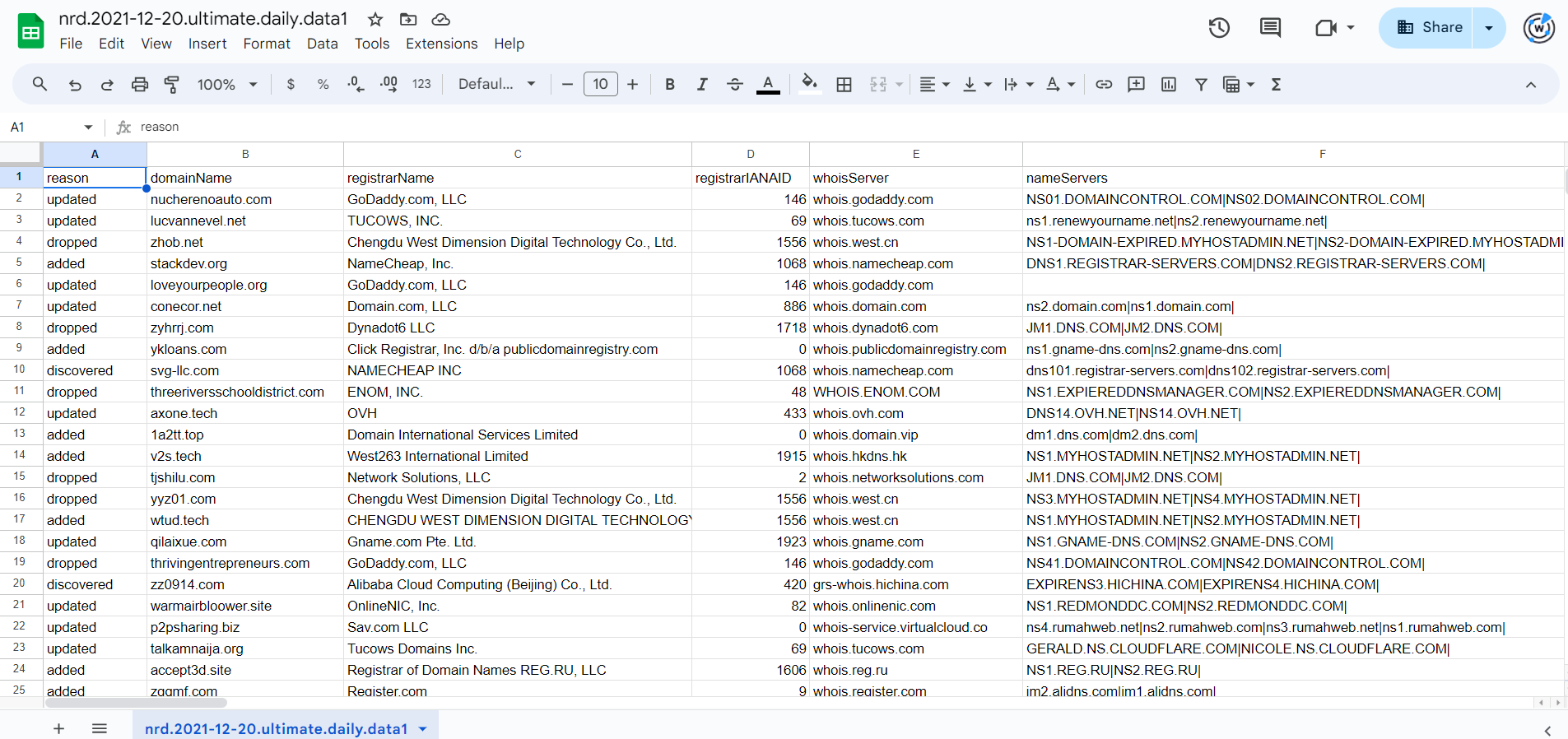Click the Undo icon in toolbar
The image size is (1568, 739).
(75, 85)
